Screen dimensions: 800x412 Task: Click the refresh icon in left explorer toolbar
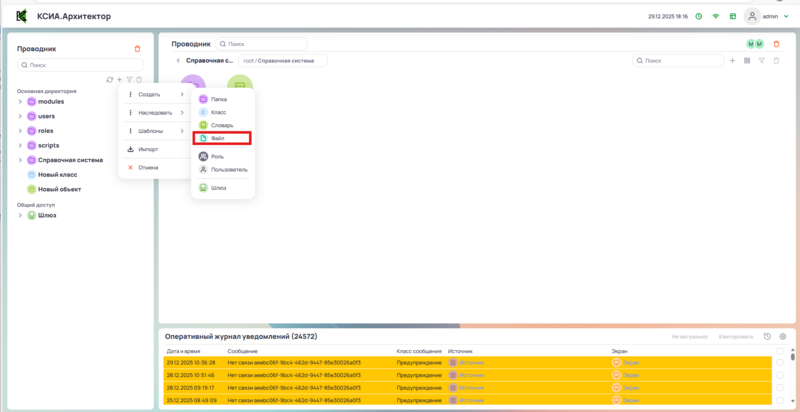point(109,80)
